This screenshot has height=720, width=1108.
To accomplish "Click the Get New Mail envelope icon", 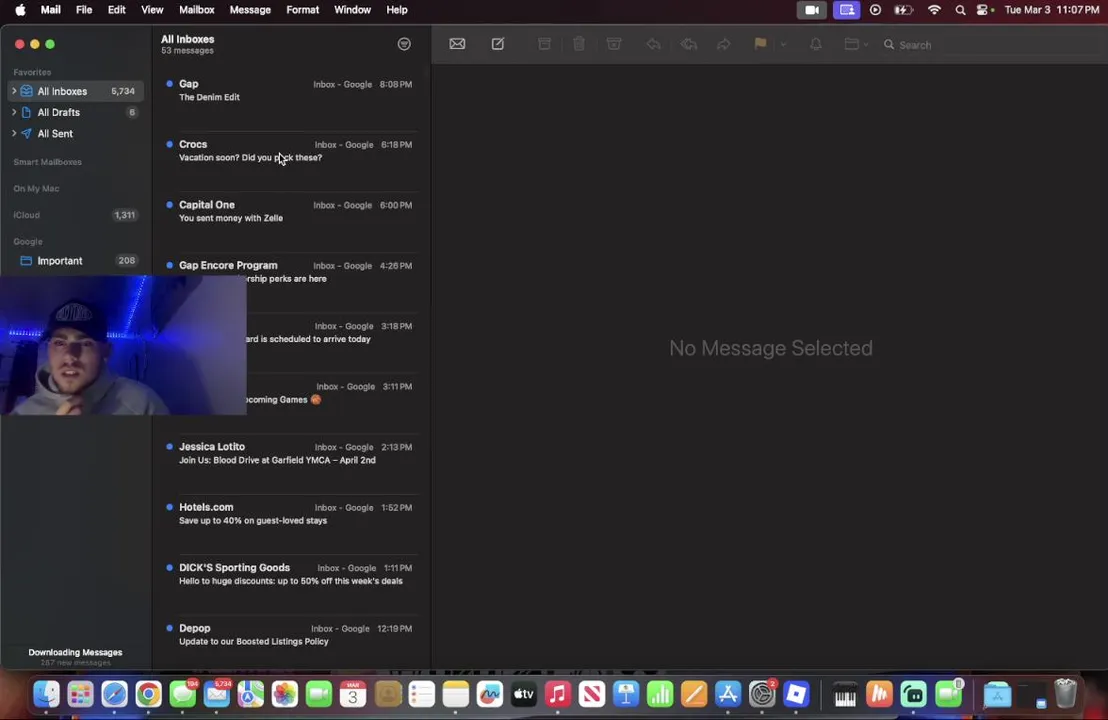I will pos(457,44).
